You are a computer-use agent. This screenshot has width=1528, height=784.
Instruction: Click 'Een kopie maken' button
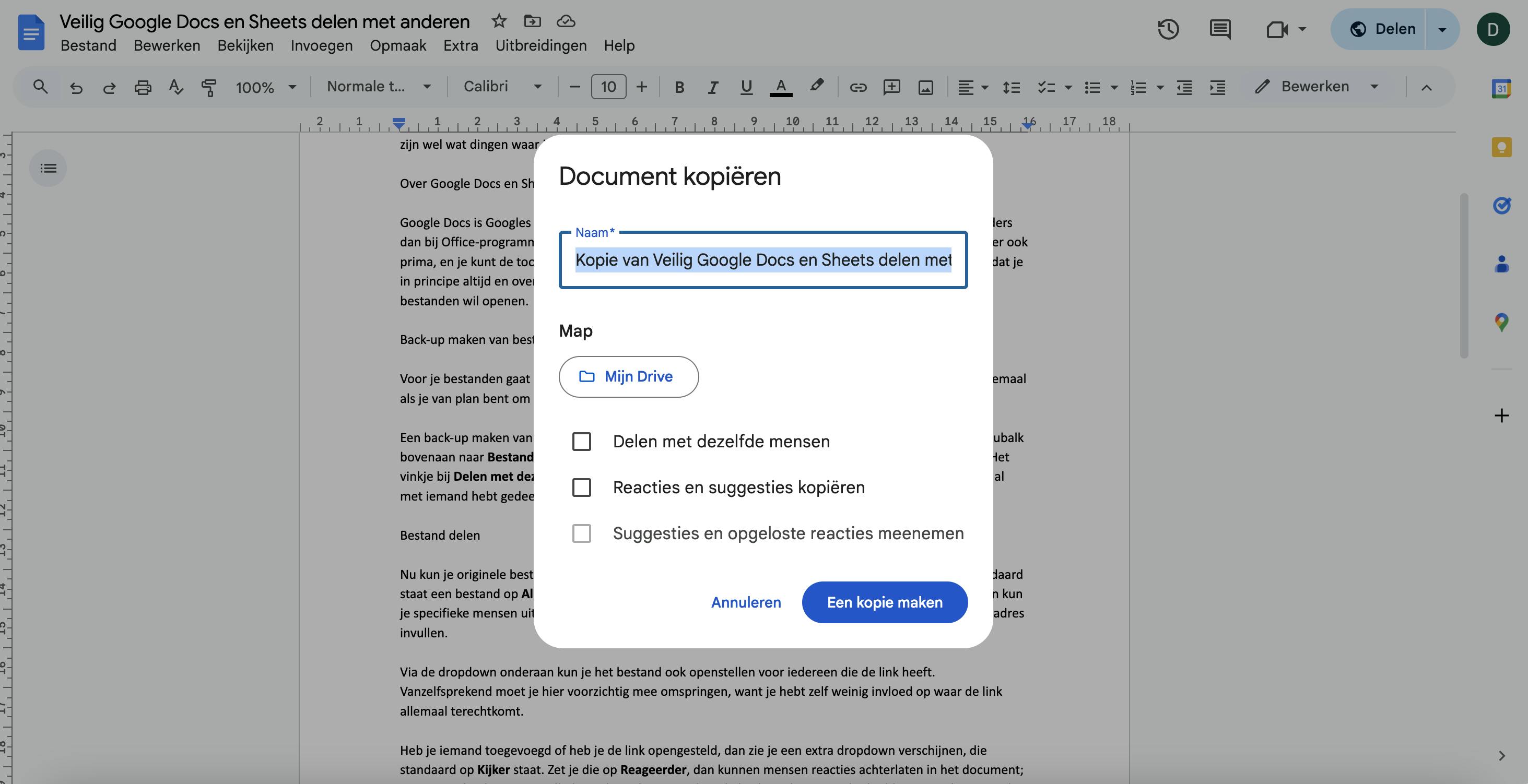[x=885, y=602]
